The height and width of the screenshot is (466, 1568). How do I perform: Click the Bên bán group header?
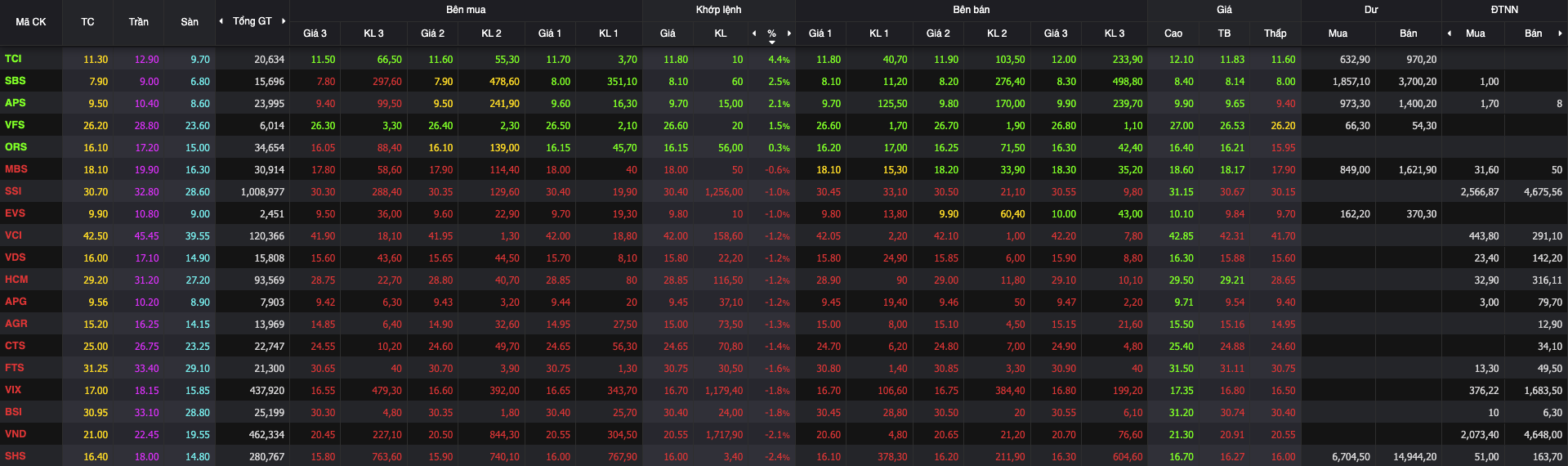(971, 10)
